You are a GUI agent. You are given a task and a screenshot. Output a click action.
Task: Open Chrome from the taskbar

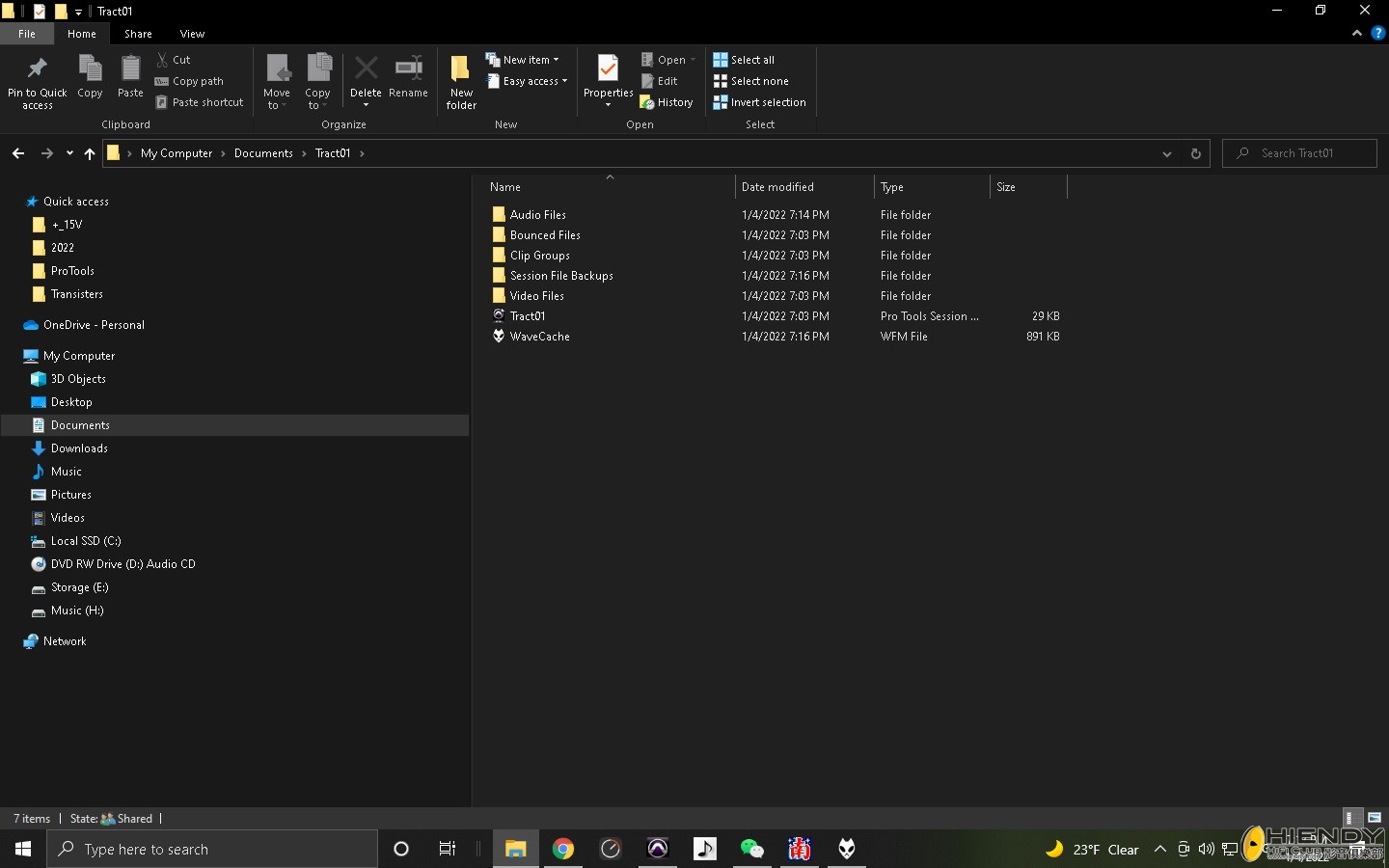[563, 849]
